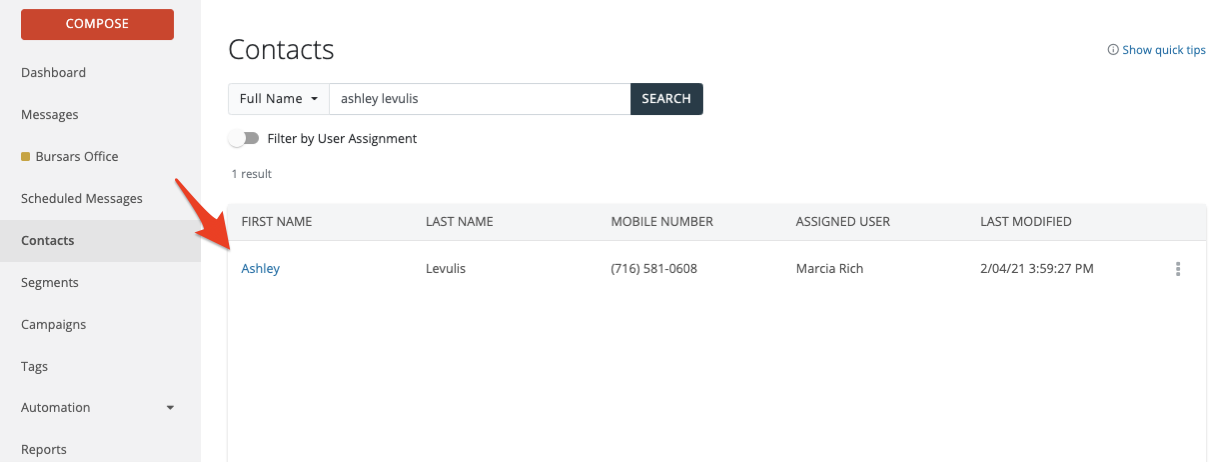1212x462 pixels.
Task: Sort by Last Modified column header
Action: (1025, 222)
